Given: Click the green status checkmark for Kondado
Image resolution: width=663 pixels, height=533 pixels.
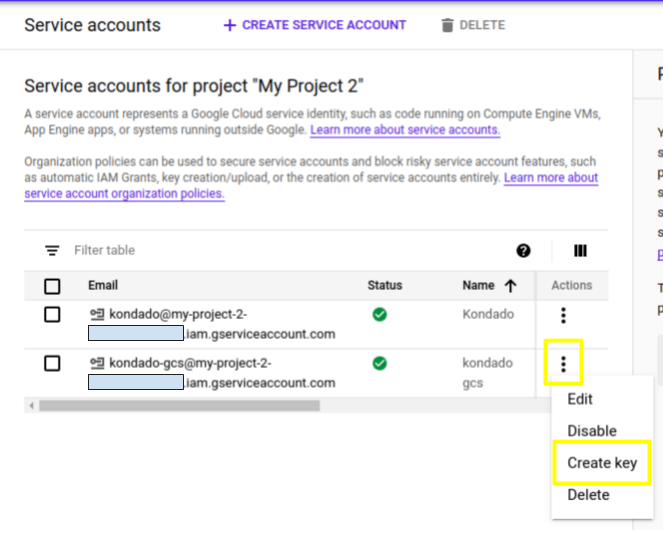Looking at the screenshot, I should [379, 314].
